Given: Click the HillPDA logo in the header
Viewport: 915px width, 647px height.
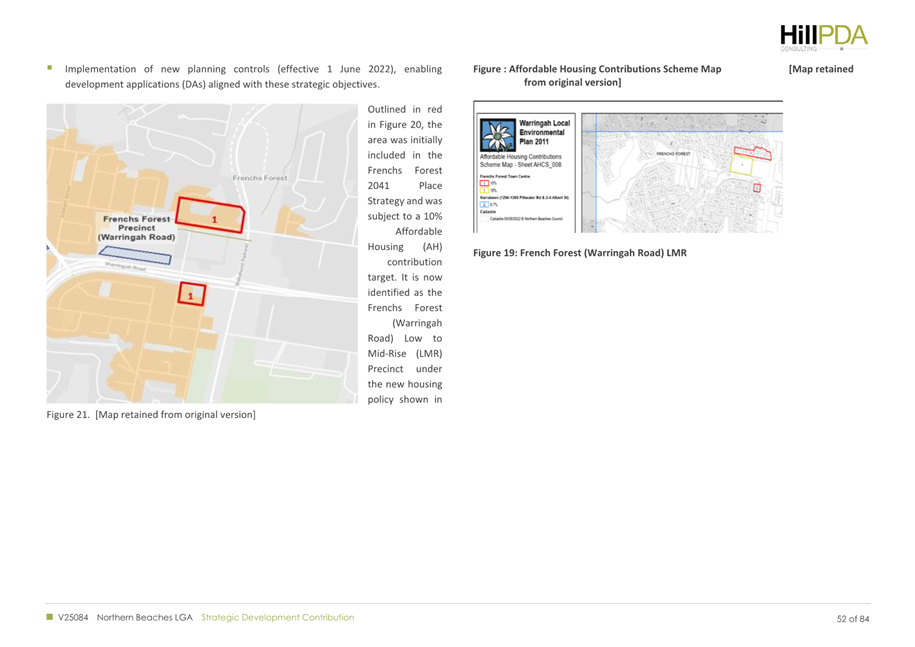Looking at the screenshot, I should [824, 34].
